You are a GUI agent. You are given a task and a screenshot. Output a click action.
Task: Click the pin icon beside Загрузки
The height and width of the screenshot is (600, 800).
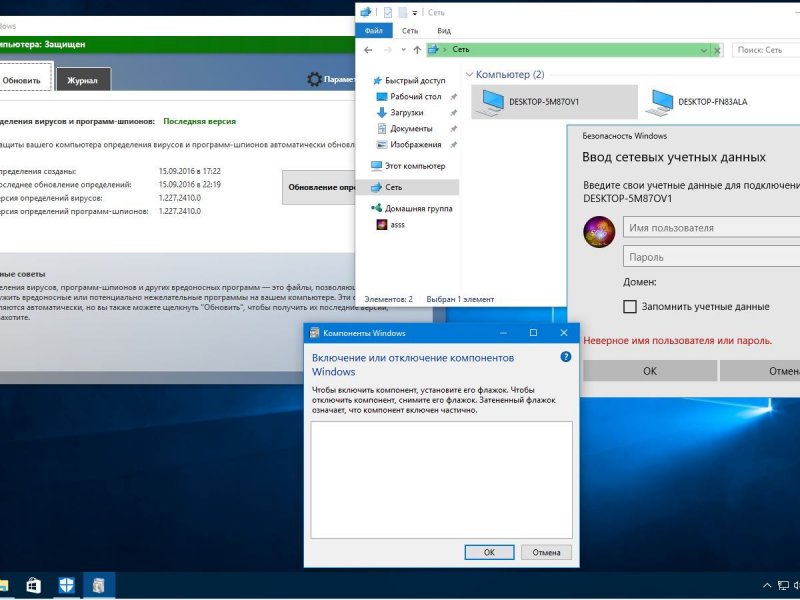coord(453,113)
